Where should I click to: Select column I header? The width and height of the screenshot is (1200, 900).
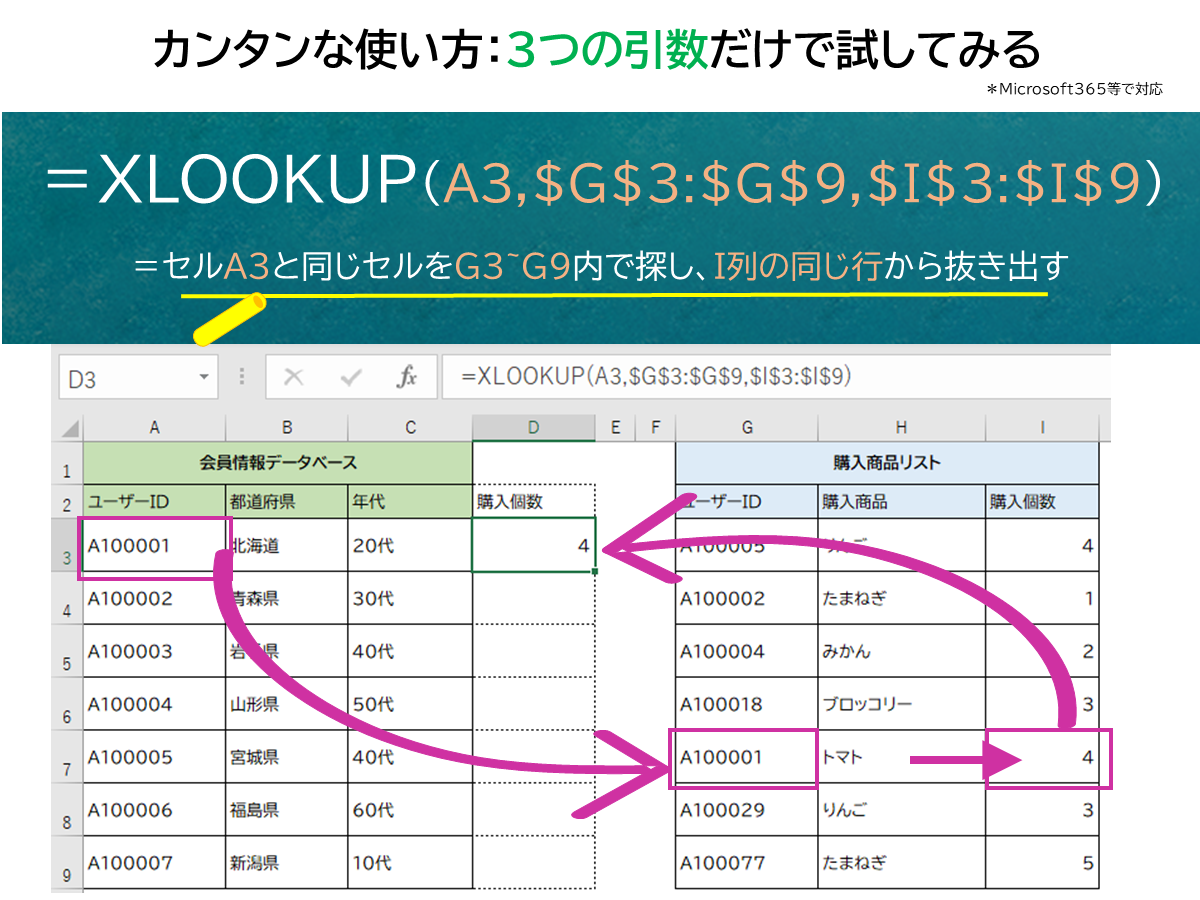pyautogui.click(x=1042, y=428)
